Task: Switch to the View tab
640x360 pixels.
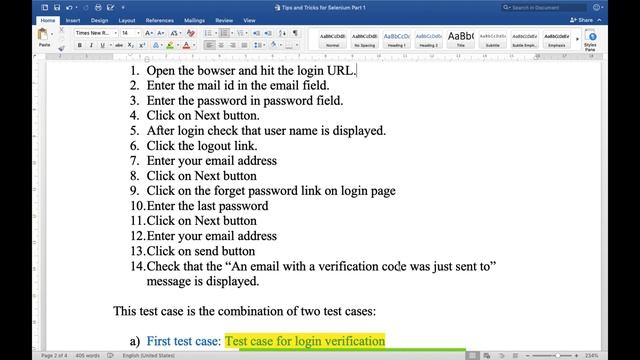Action: pyautogui.click(x=249, y=20)
